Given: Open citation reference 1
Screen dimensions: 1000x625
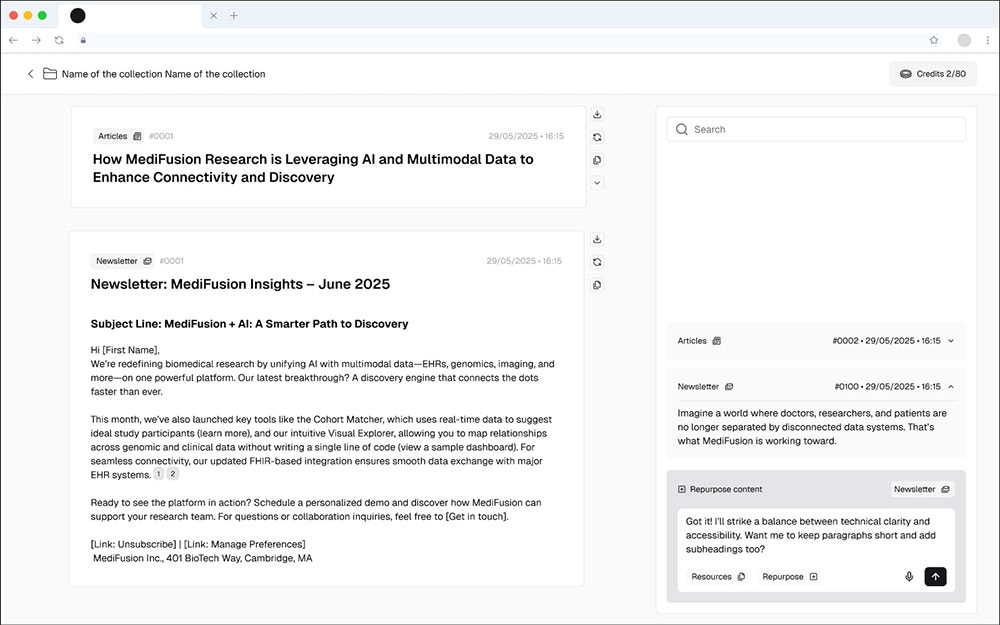Looking at the screenshot, I should tap(159, 474).
